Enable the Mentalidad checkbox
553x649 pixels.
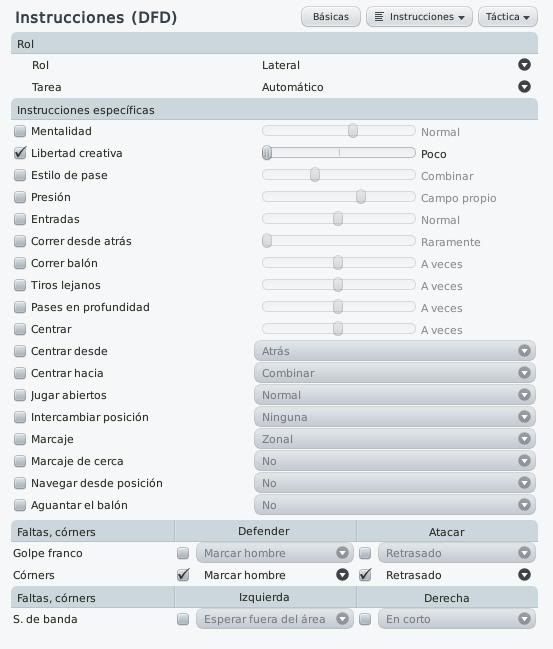coord(20,131)
